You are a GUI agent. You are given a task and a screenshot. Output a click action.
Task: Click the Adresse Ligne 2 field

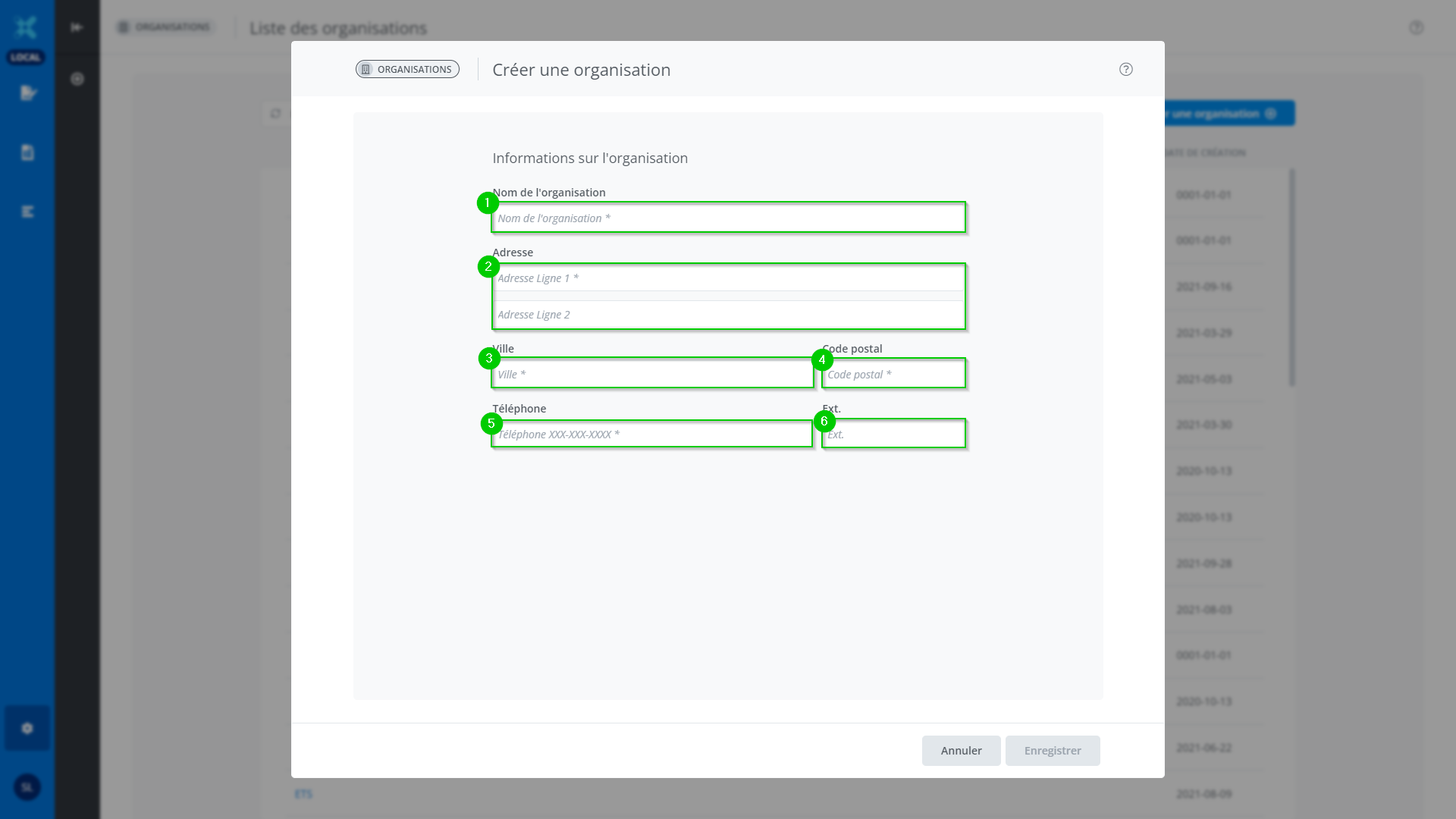tap(728, 315)
